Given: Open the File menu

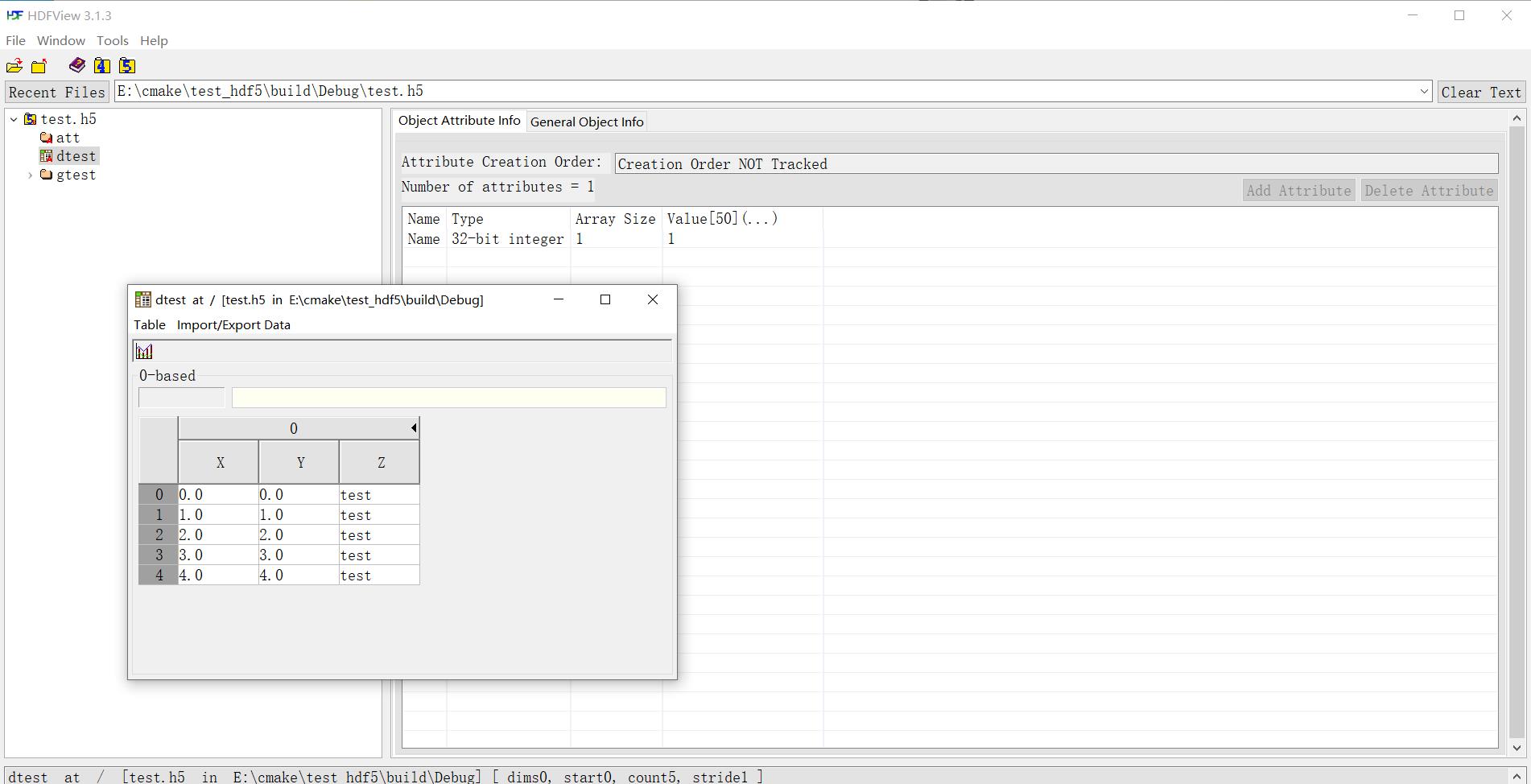Looking at the screenshot, I should click(x=15, y=40).
